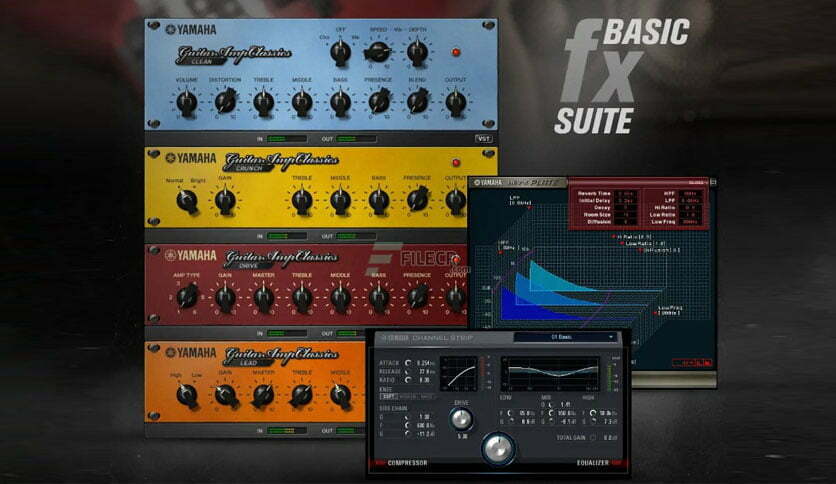The width and height of the screenshot is (836, 484).
Task: Click the Gain knob on the Crunch amp
Action: point(225,200)
